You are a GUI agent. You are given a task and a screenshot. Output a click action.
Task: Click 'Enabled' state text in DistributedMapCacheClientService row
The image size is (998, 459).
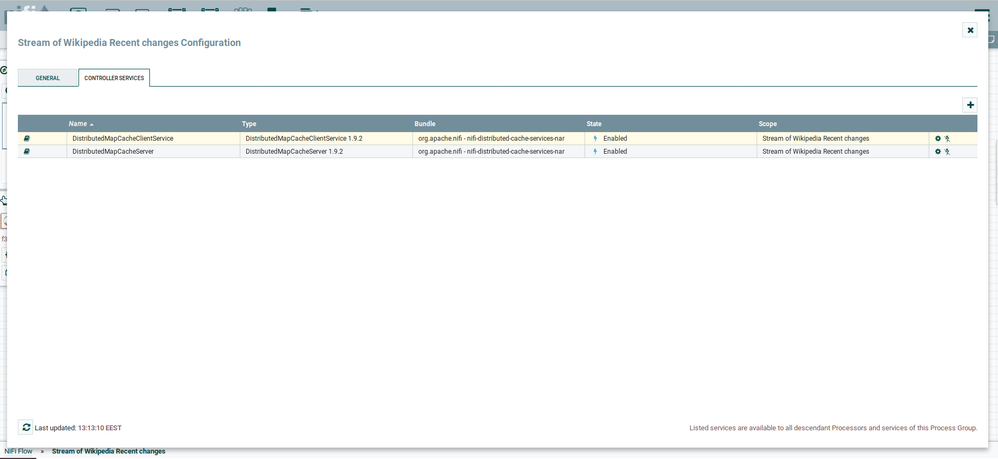pos(615,138)
